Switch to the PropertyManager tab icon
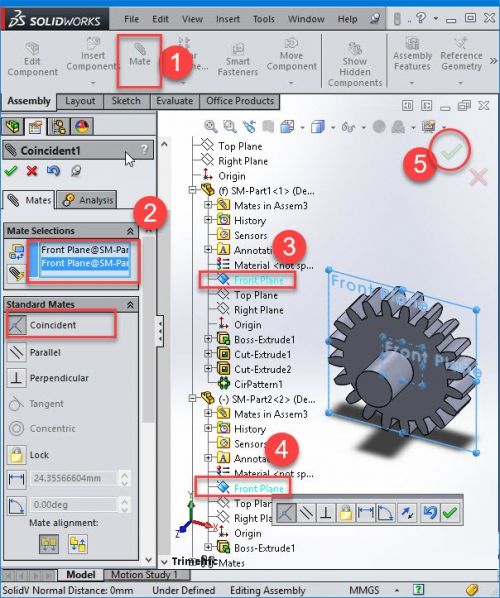The width and height of the screenshot is (500, 598). click(x=35, y=126)
